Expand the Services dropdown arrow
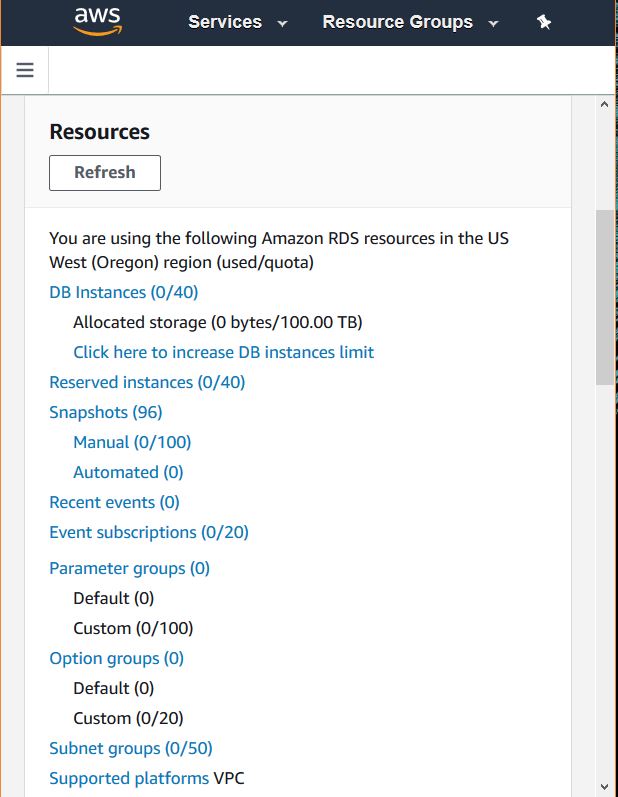The height and width of the screenshot is (797, 618). click(x=283, y=23)
